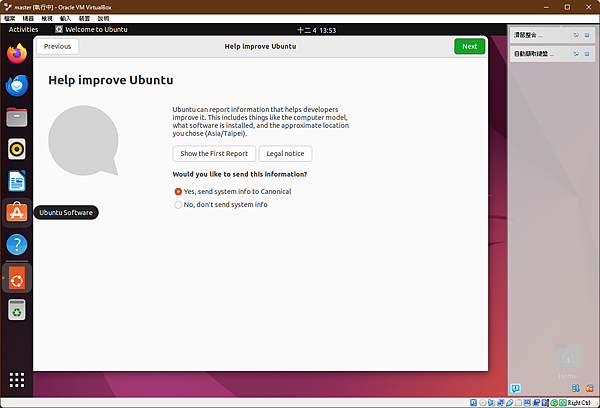Open the 檢視 menu in VirtualBox
Screen dimensions: 600x408
coord(47,18)
